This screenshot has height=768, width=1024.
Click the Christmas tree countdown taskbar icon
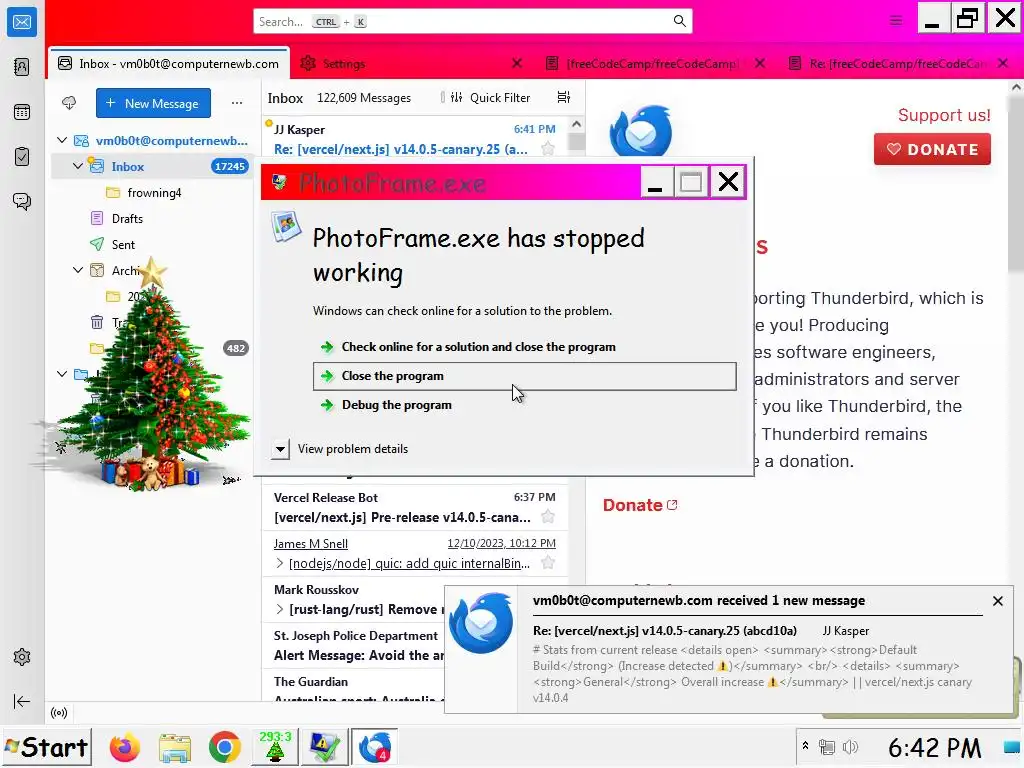(275, 747)
